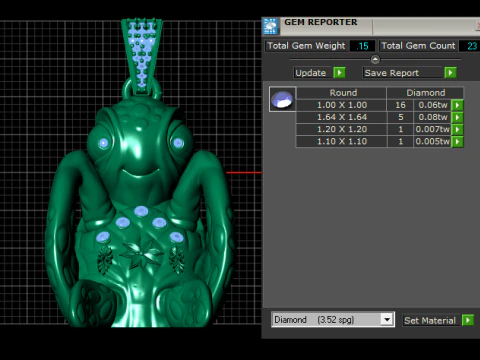
Task: Click the Set Material button
Action: point(432,320)
